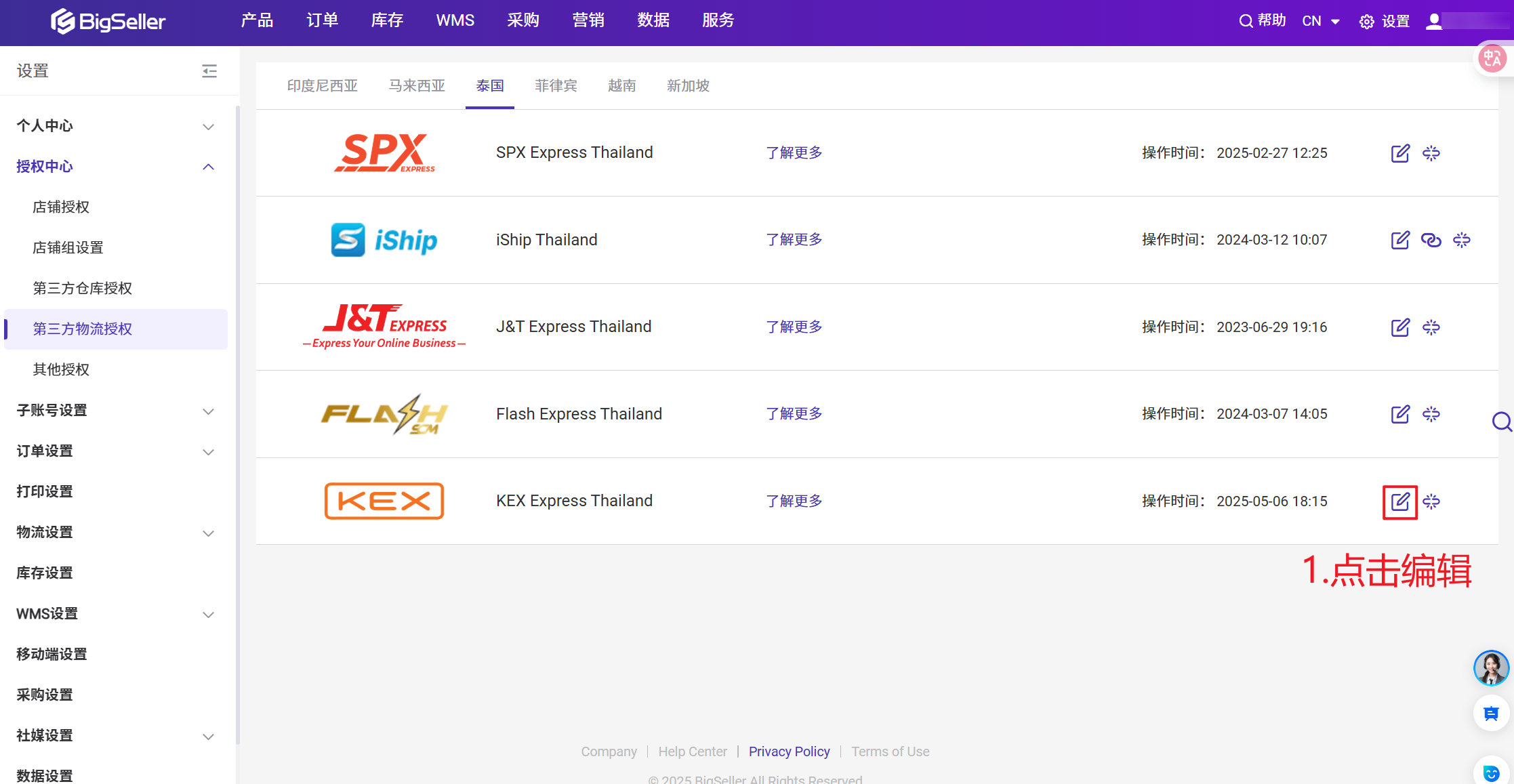Image resolution: width=1514 pixels, height=784 pixels.
Task: Unbind SPX Express Thailand authorization
Action: pos(1431,153)
